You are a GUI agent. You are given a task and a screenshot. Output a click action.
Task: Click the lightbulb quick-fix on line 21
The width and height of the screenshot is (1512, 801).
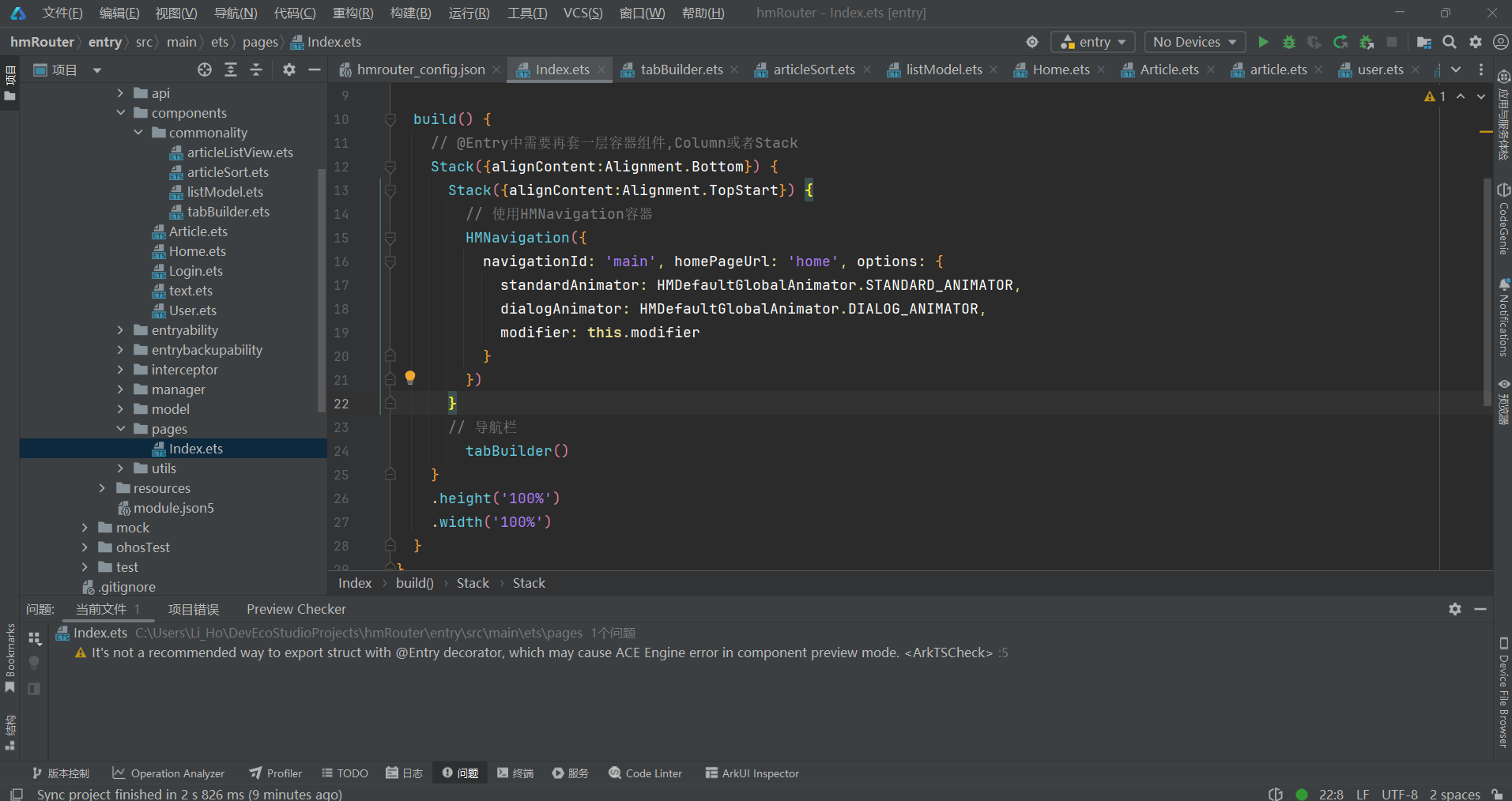click(x=410, y=378)
